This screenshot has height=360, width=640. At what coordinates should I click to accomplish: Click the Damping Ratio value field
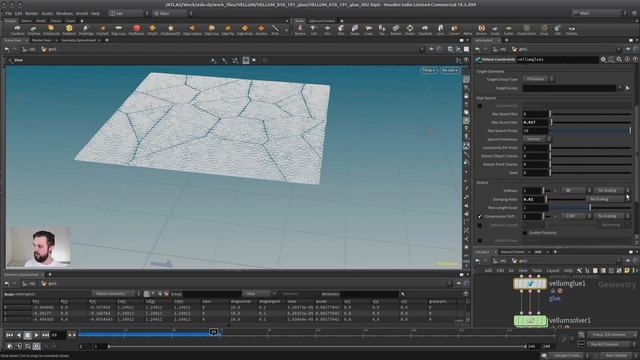pos(534,199)
